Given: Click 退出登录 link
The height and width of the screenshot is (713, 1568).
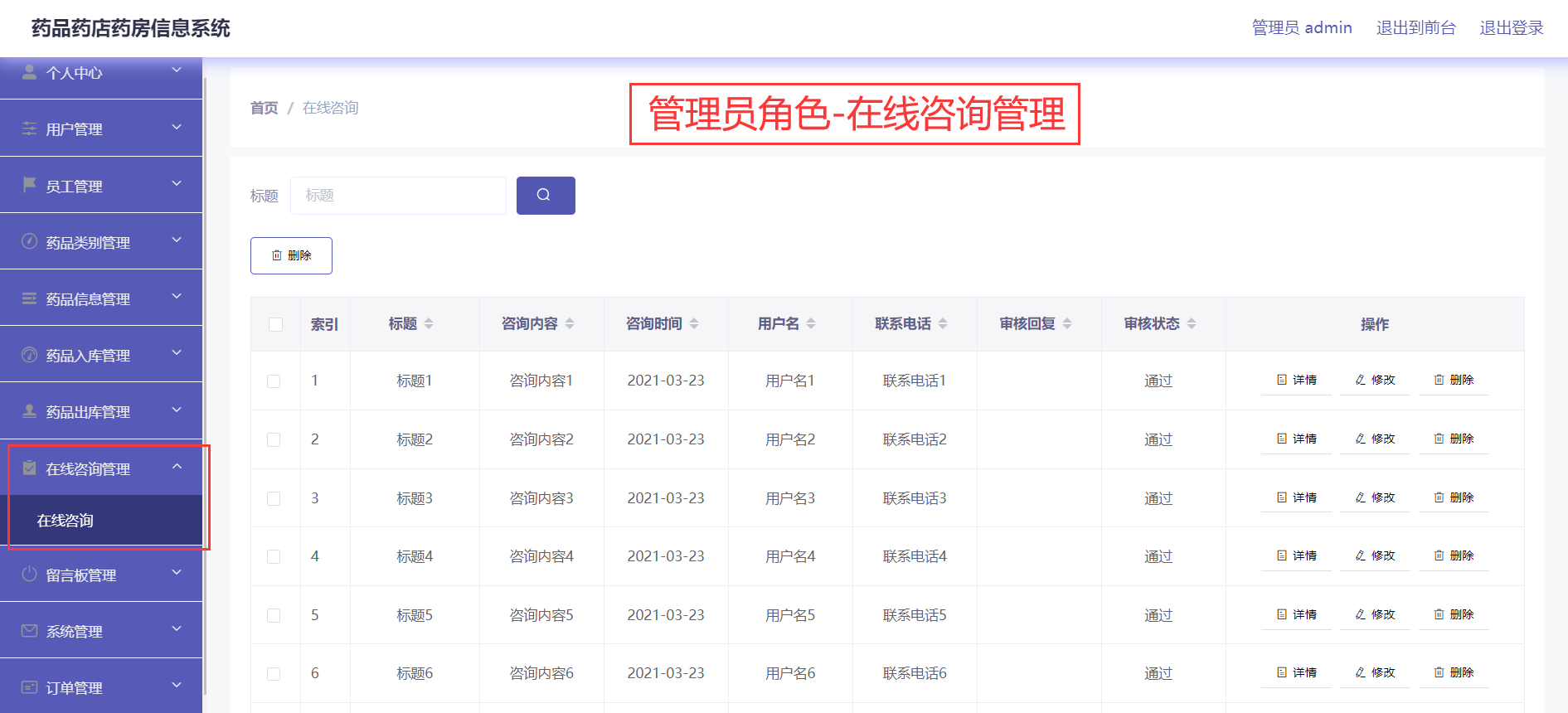Looking at the screenshot, I should point(1511,27).
